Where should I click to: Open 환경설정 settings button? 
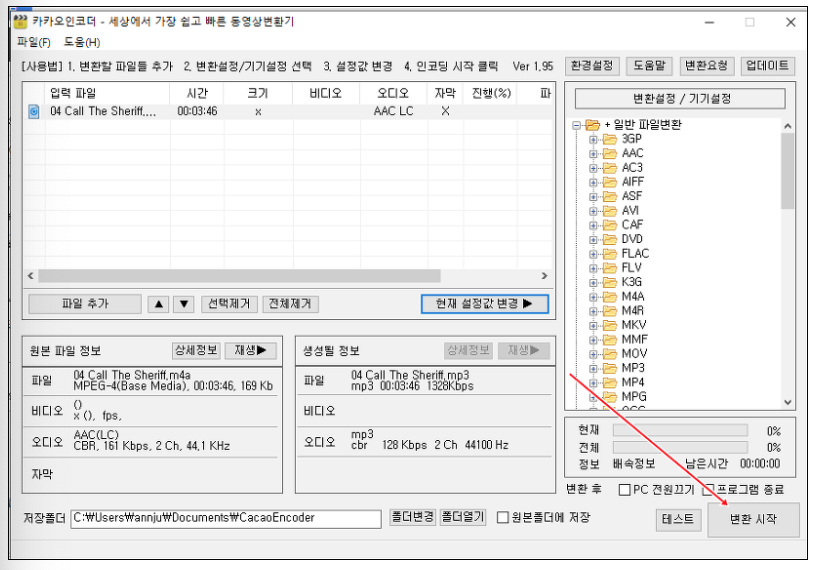(x=592, y=66)
